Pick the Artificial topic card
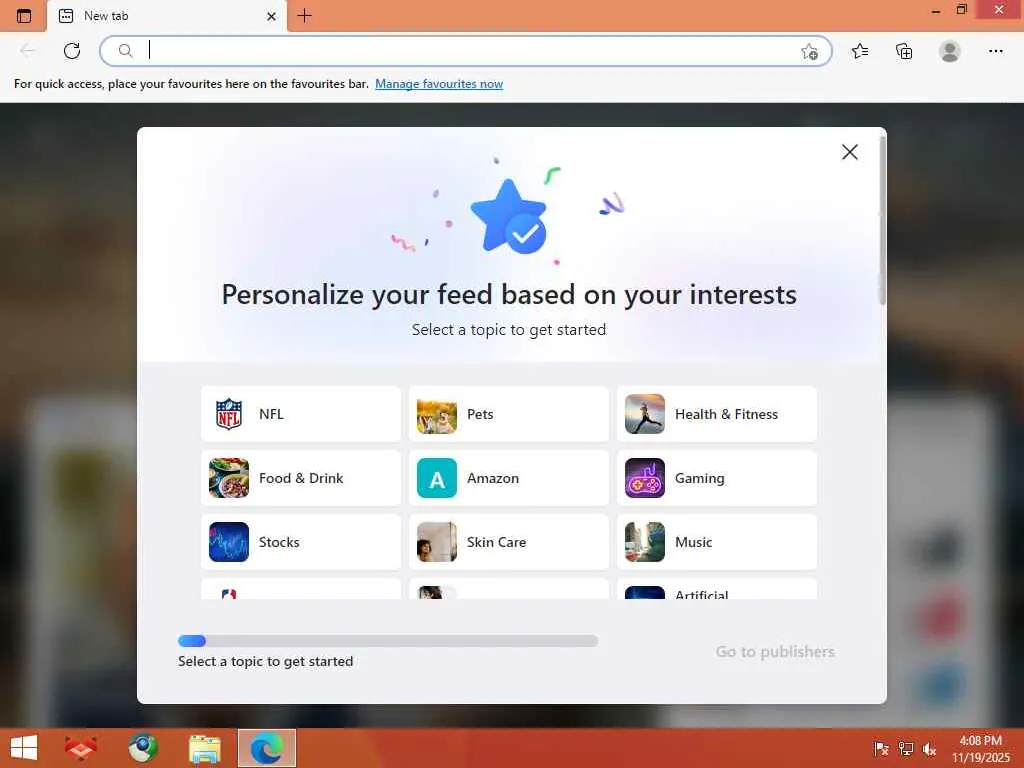Screen dimensions: 1024x768 (717, 589)
